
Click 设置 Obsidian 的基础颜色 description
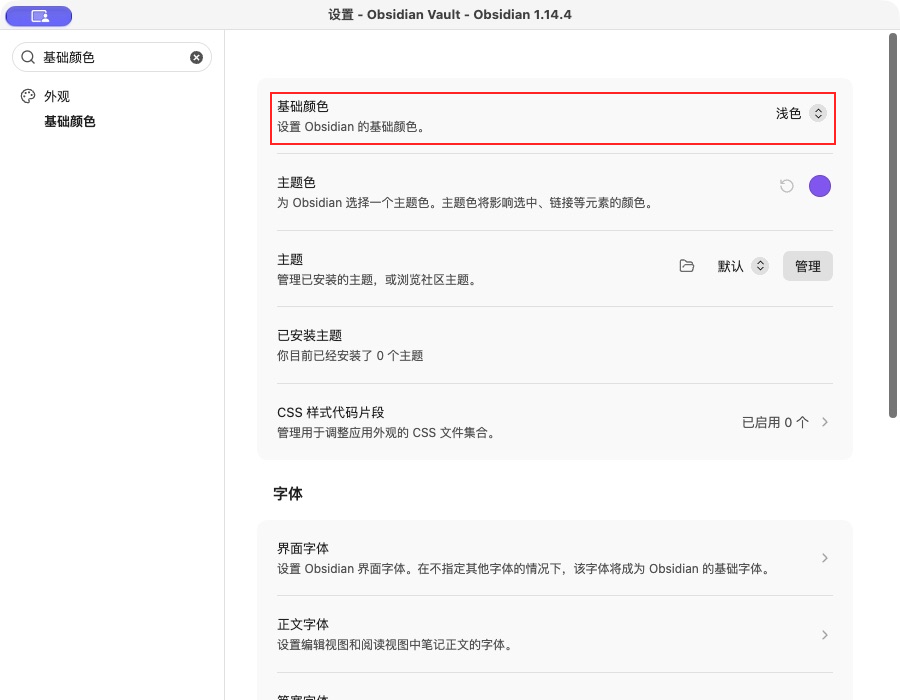click(351, 127)
